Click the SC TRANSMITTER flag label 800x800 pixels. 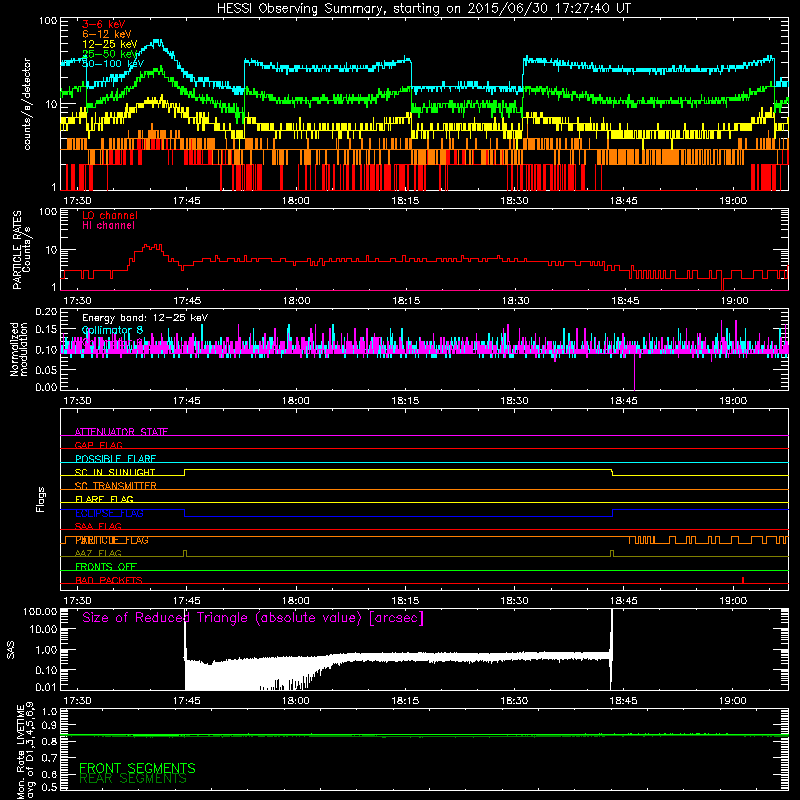115,486
